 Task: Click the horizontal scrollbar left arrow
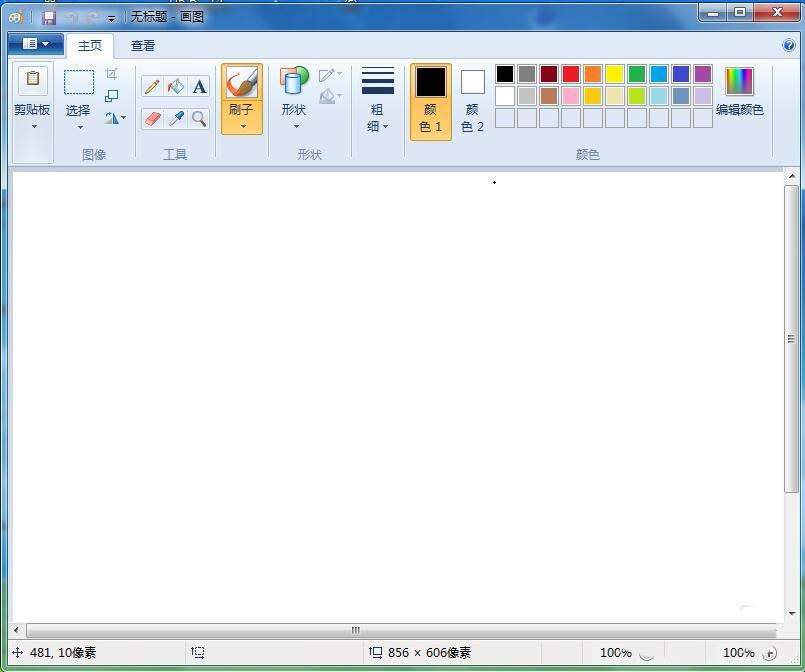coord(16,630)
